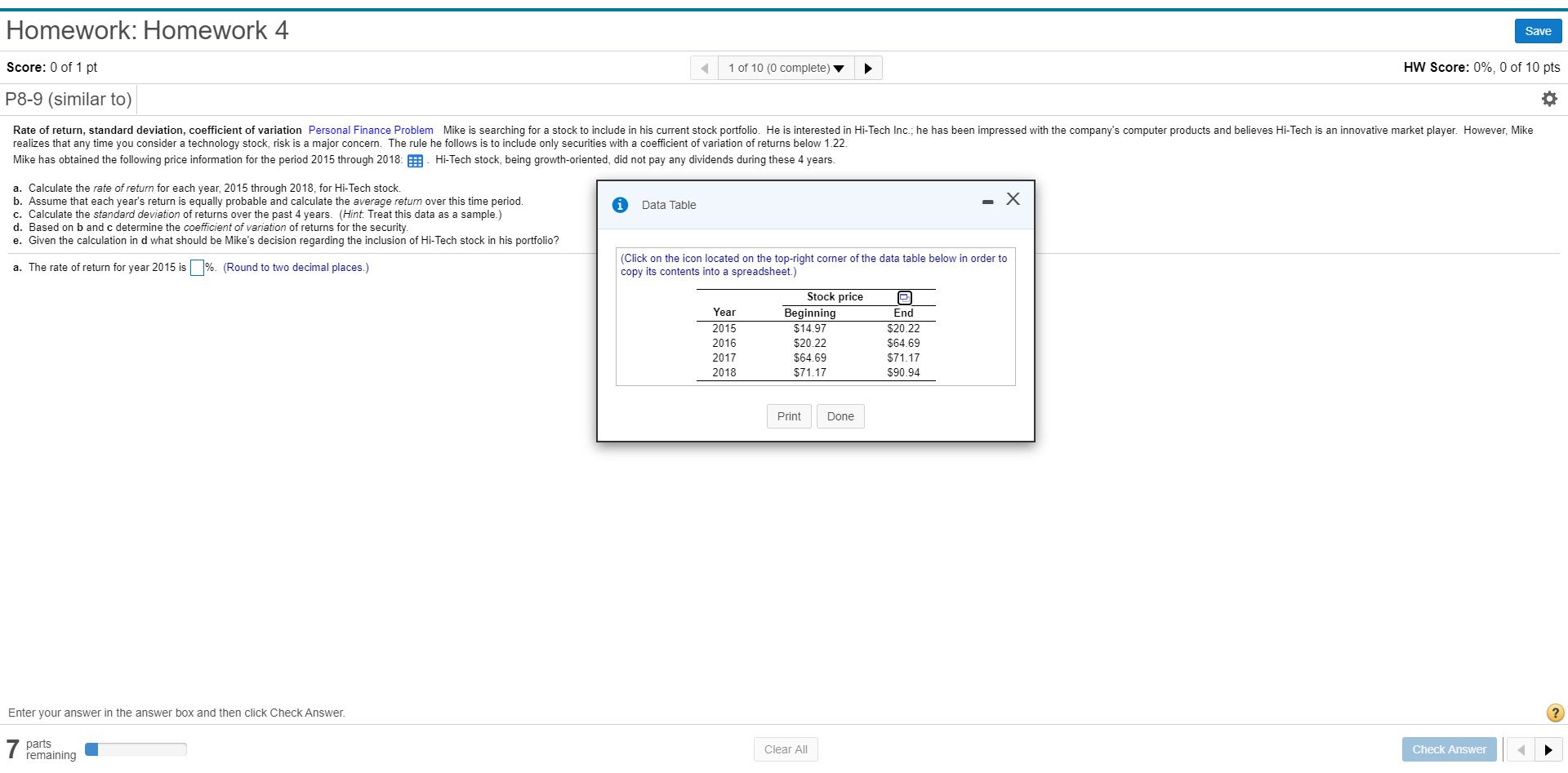The width and height of the screenshot is (1568, 773).
Task: Click the Print button in the dialog
Action: click(x=787, y=416)
